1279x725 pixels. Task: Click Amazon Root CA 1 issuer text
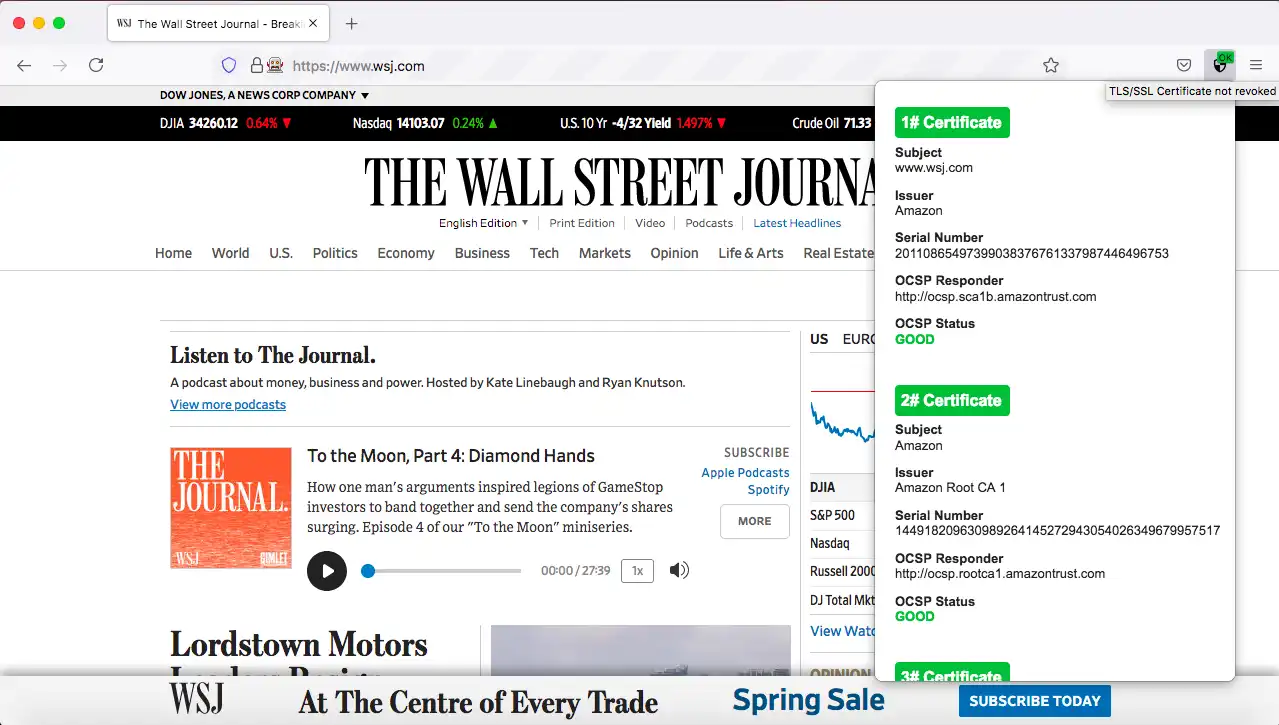pos(950,488)
